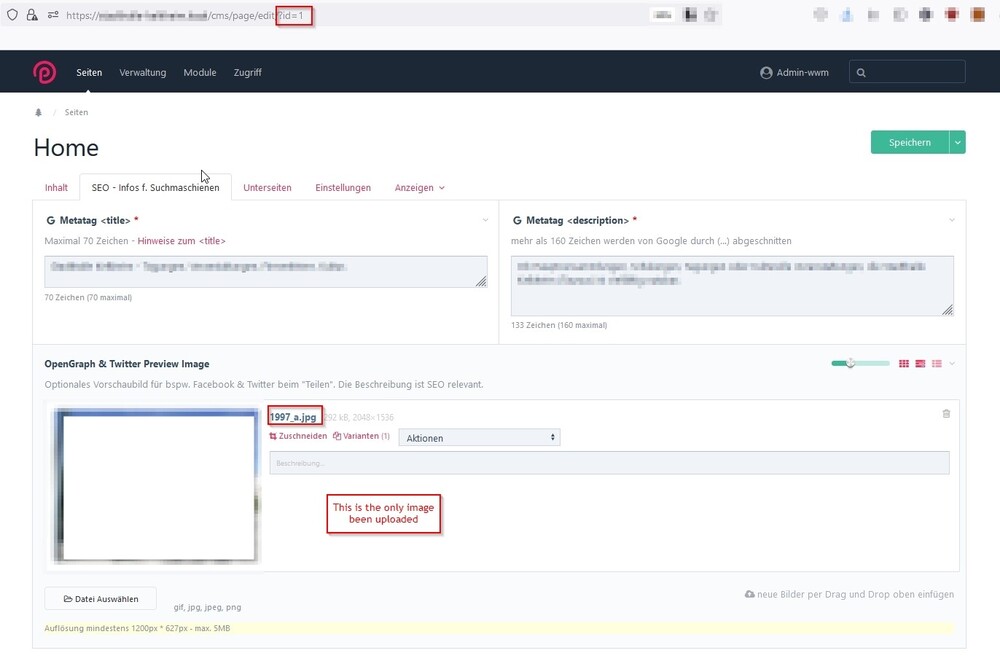
Task: Adjust the thumbnail size slider
Action: click(x=850, y=364)
